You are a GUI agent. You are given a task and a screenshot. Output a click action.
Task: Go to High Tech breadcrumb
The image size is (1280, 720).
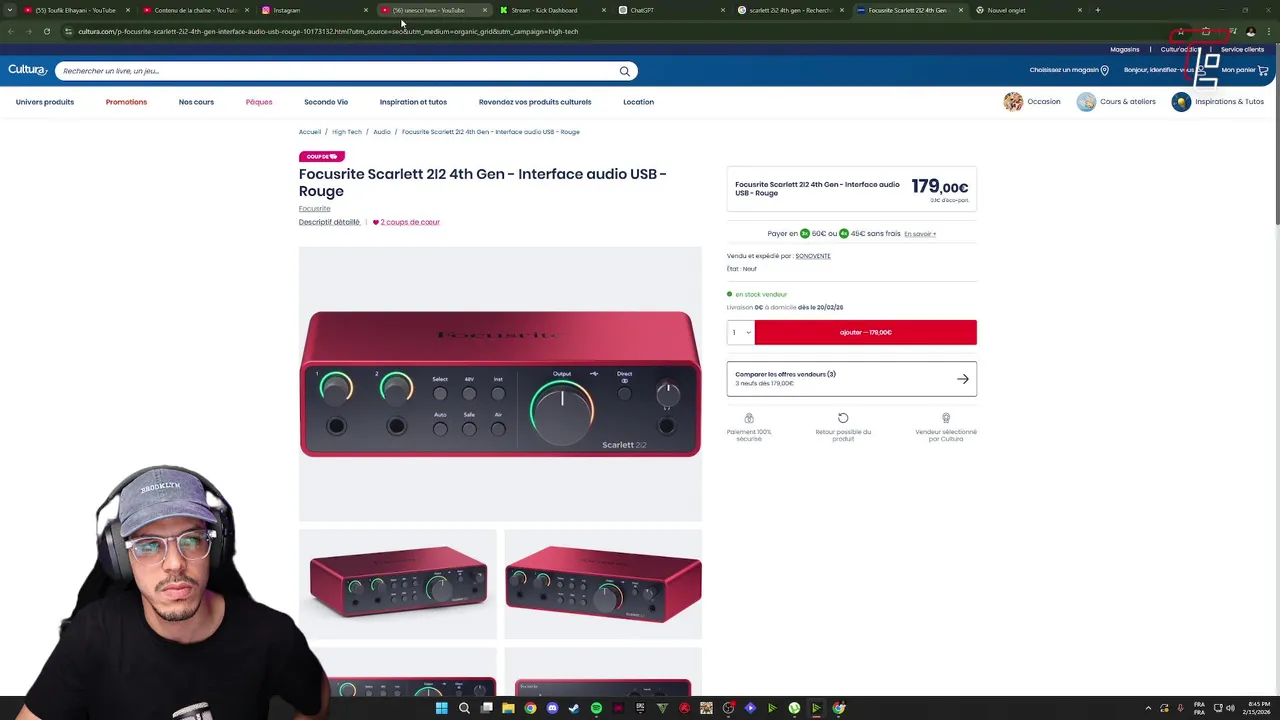347,132
